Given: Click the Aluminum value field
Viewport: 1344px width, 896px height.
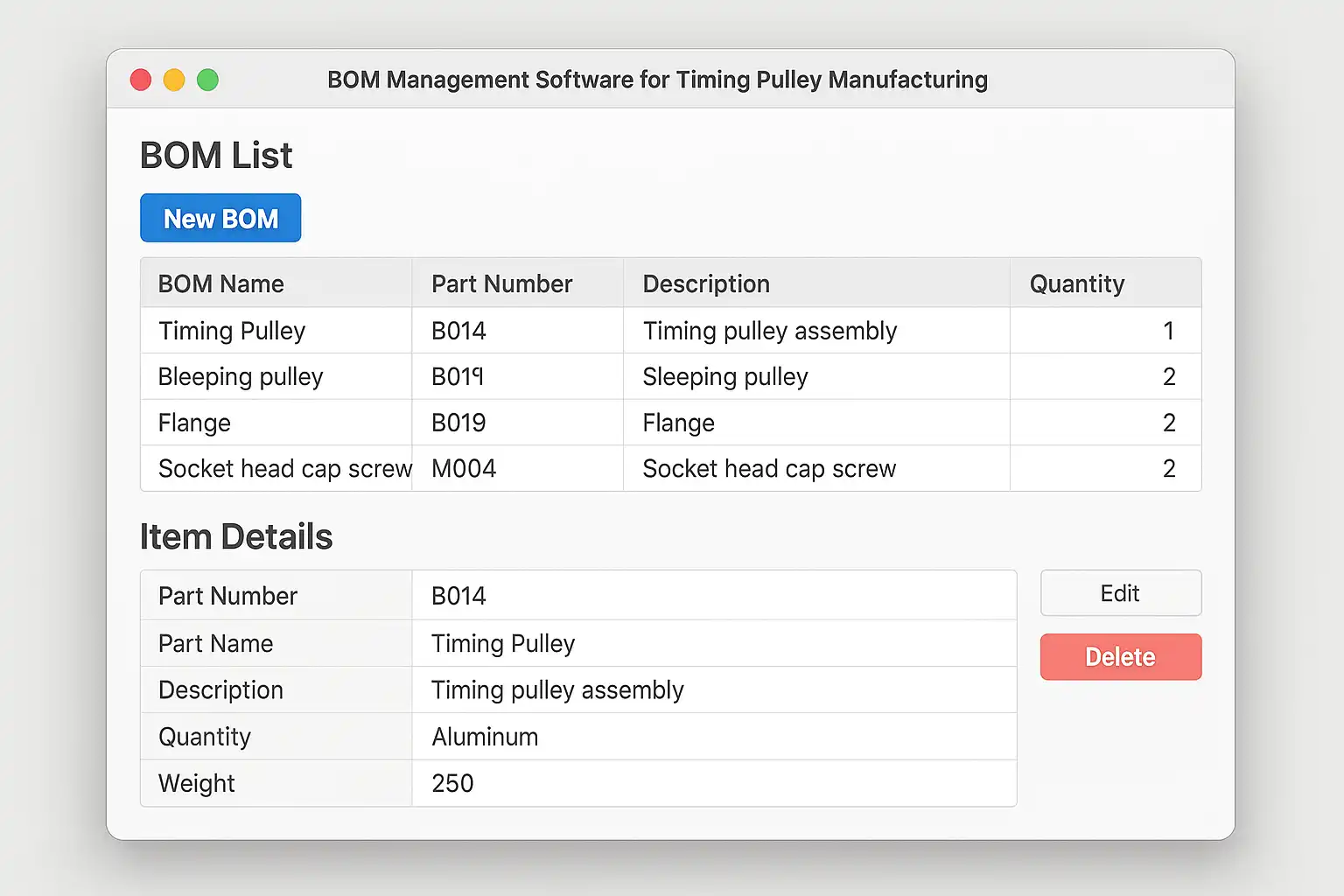Looking at the screenshot, I should point(485,737).
